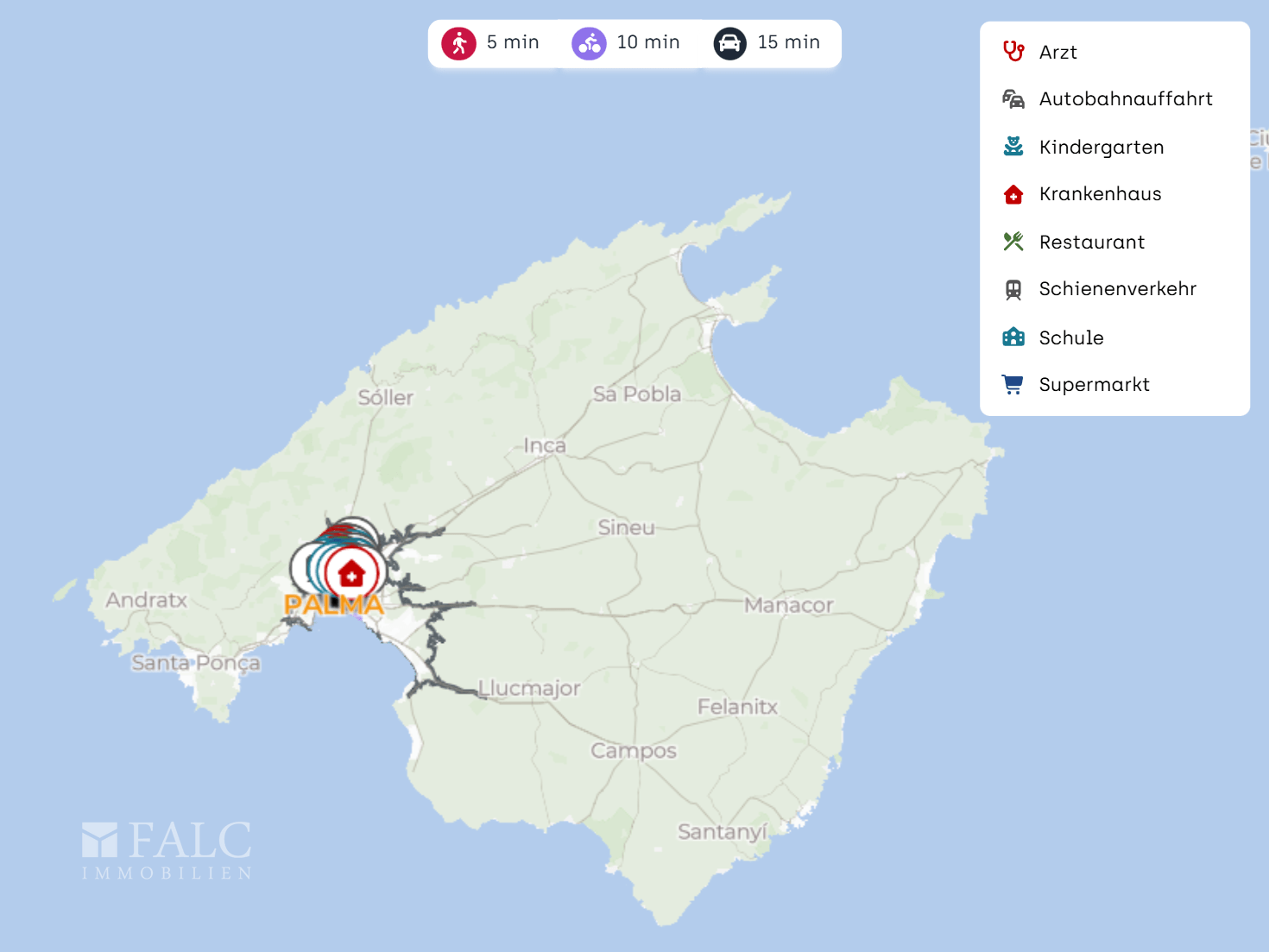Click the Kindergarten icon in legend
The height and width of the screenshot is (952, 1269).
point(1013,147)
